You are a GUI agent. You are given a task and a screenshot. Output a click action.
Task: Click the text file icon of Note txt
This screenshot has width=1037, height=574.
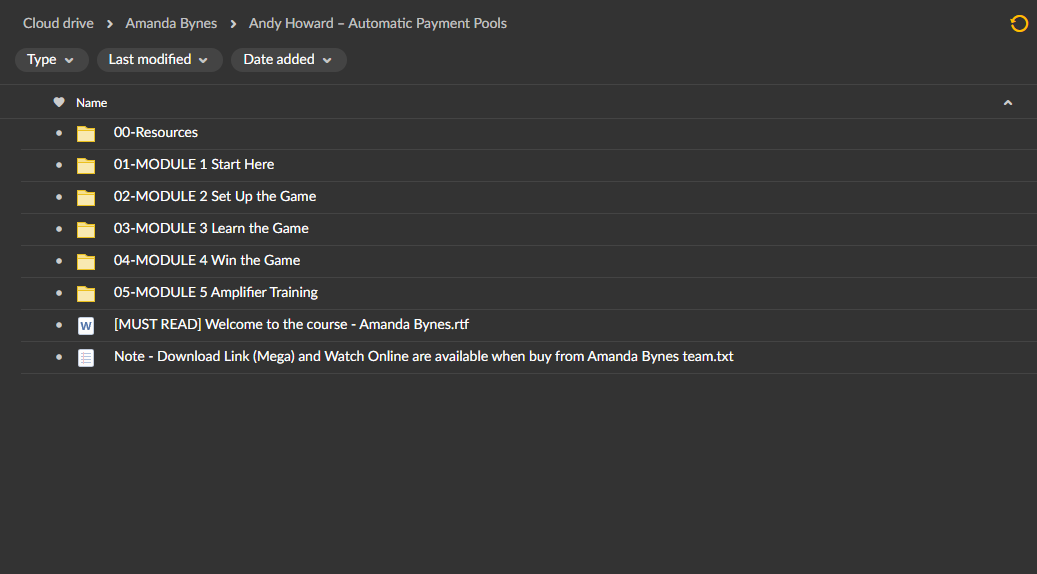click(86, 358)
